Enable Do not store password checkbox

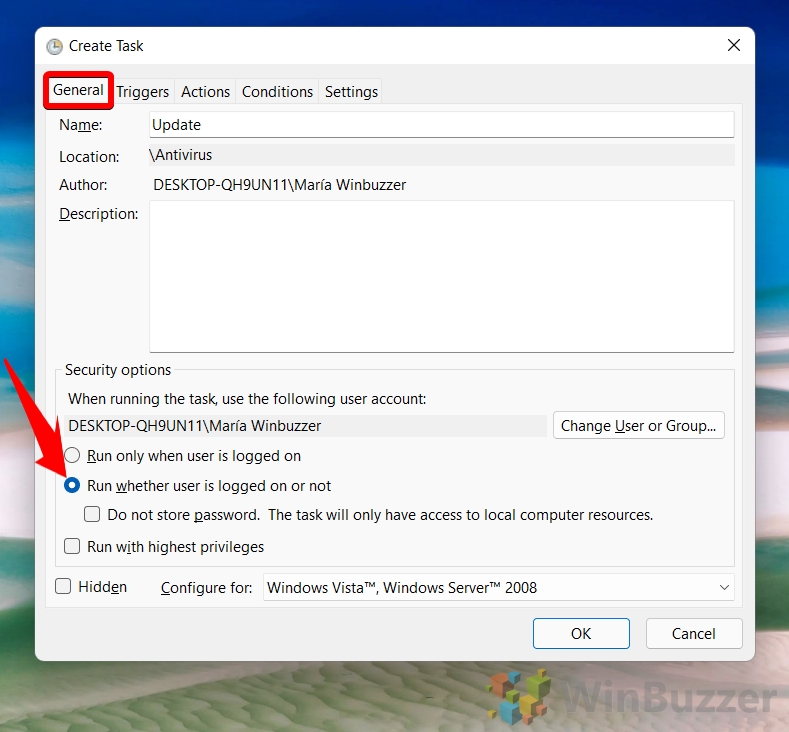(92, 515)
